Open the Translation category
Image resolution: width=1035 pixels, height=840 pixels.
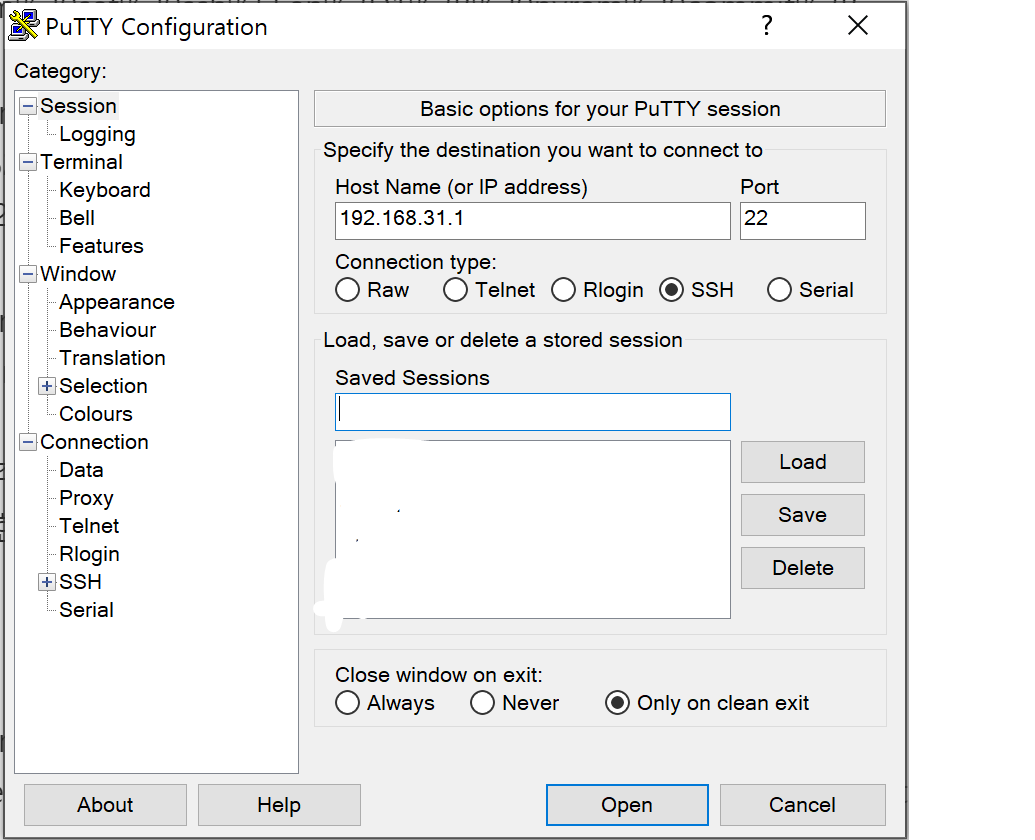click(x=112, y=358)
